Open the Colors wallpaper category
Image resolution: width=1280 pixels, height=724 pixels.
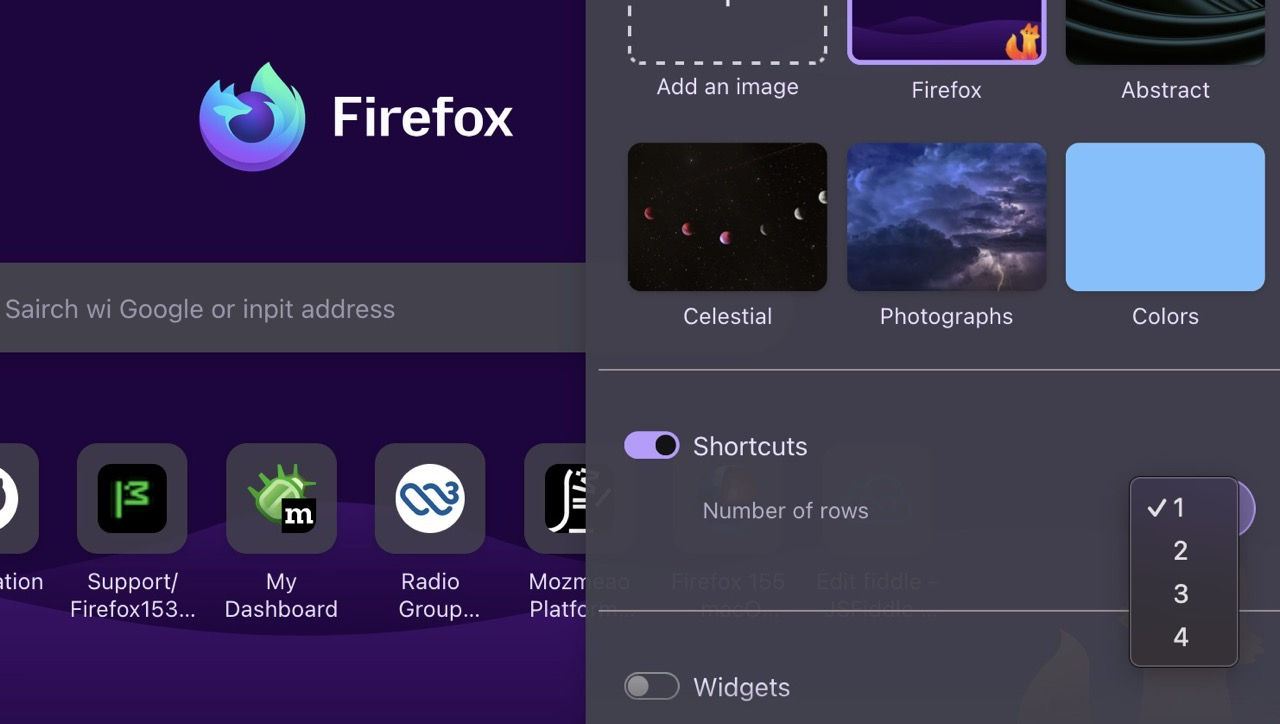tap(1165, 217)
